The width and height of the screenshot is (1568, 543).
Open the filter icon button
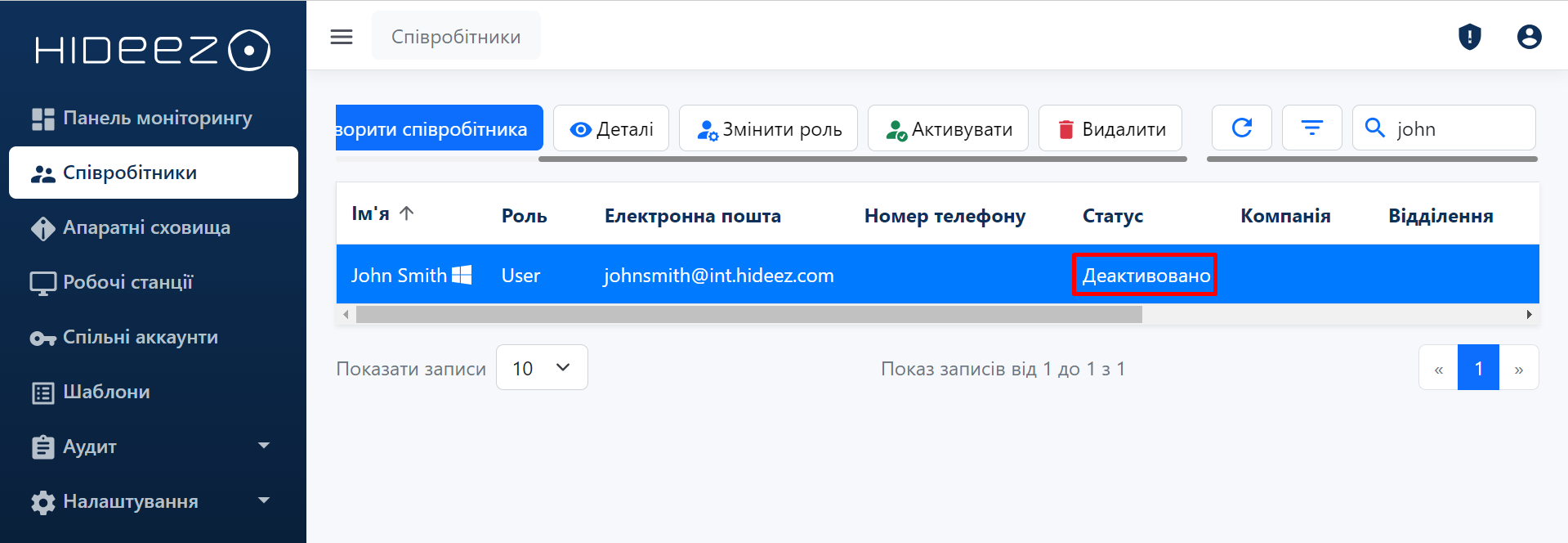click(x=1311, y=128)
